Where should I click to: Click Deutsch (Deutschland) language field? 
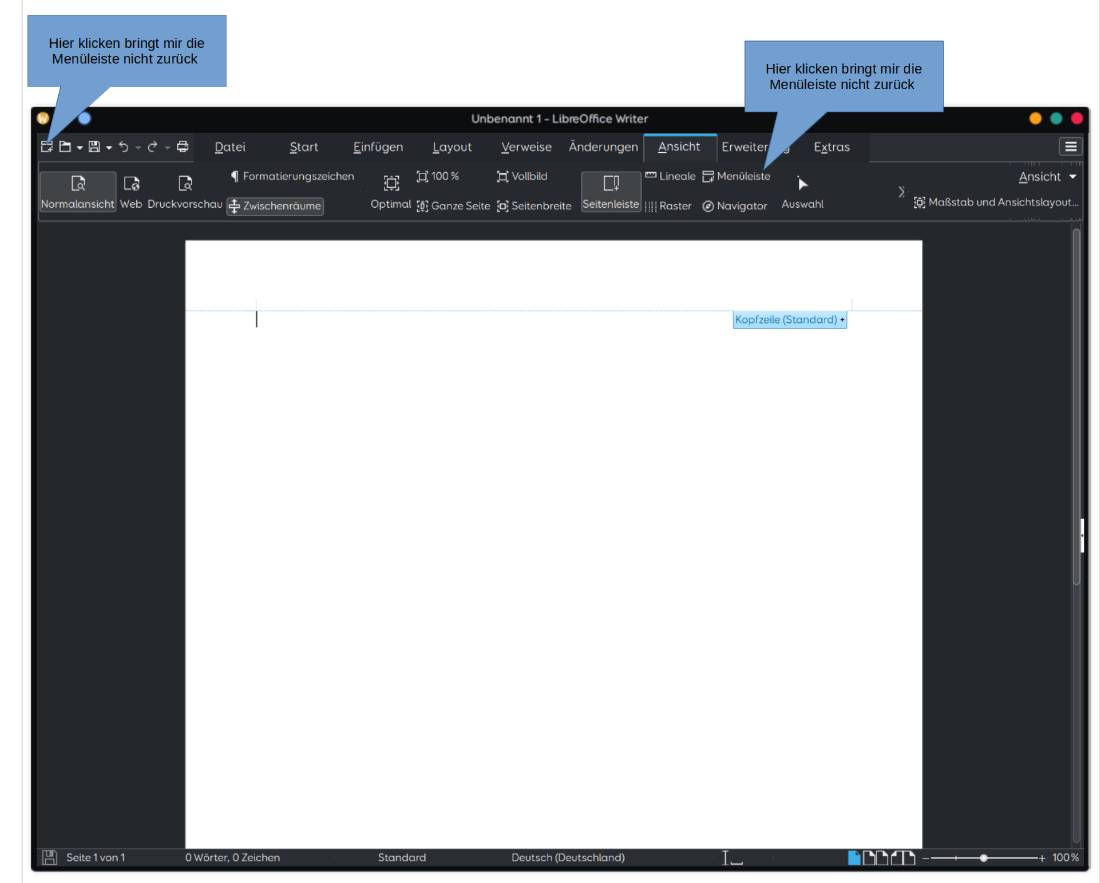click(x=568, y=858)
